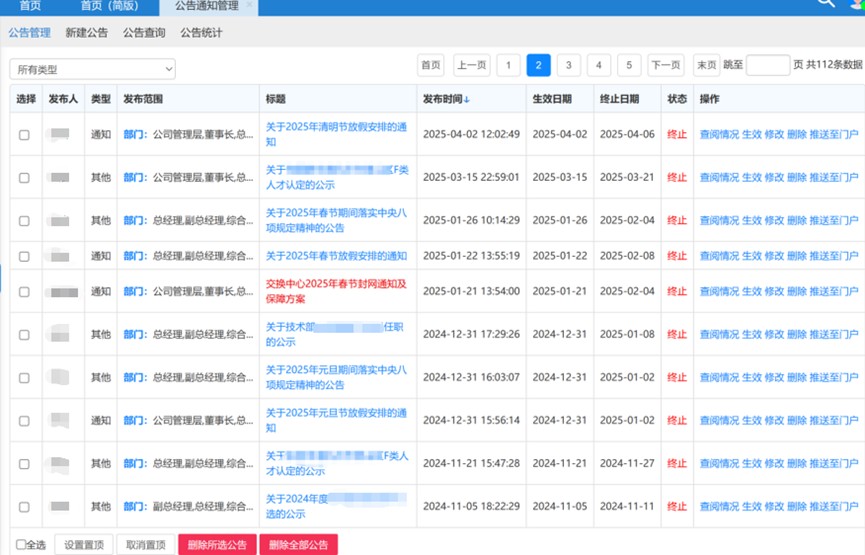This screenshot has width=865, height=555.
Task: Select checkbox for 交换中心2025年春节封网通知 row
Action: click(24, 292)
